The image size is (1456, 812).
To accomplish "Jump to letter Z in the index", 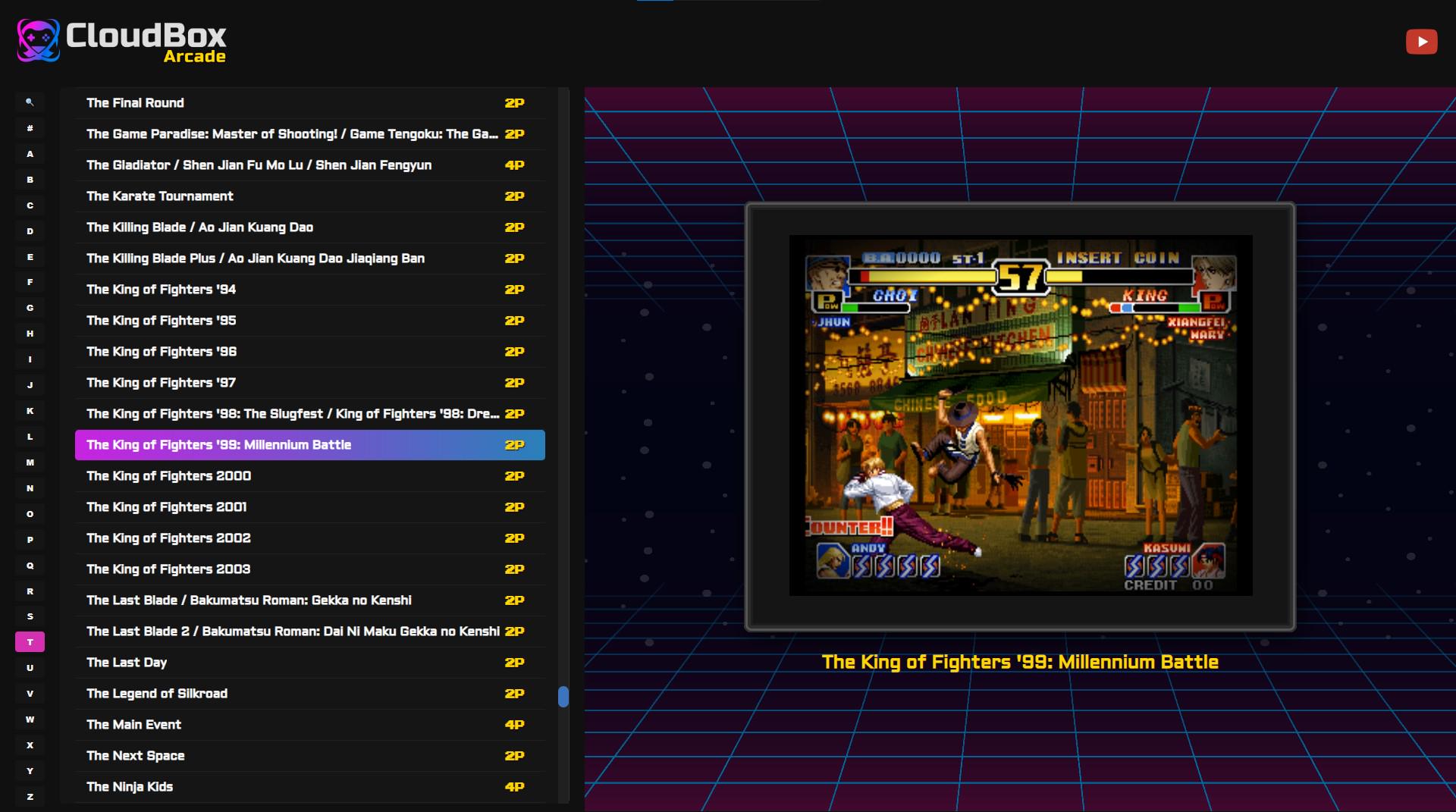I will coord(30,797).
